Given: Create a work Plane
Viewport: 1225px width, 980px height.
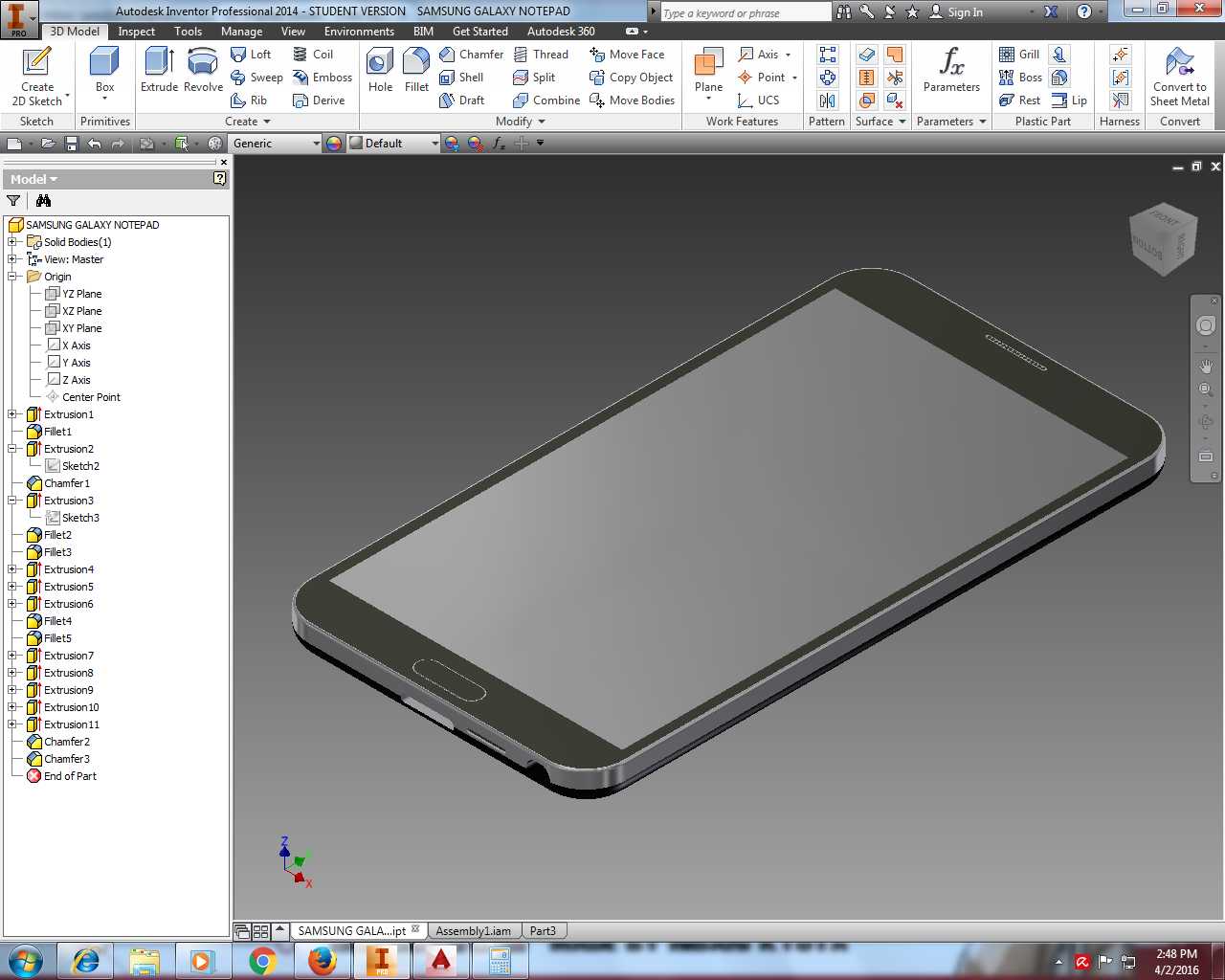Looking at the screenshot, I should [708, 74].
